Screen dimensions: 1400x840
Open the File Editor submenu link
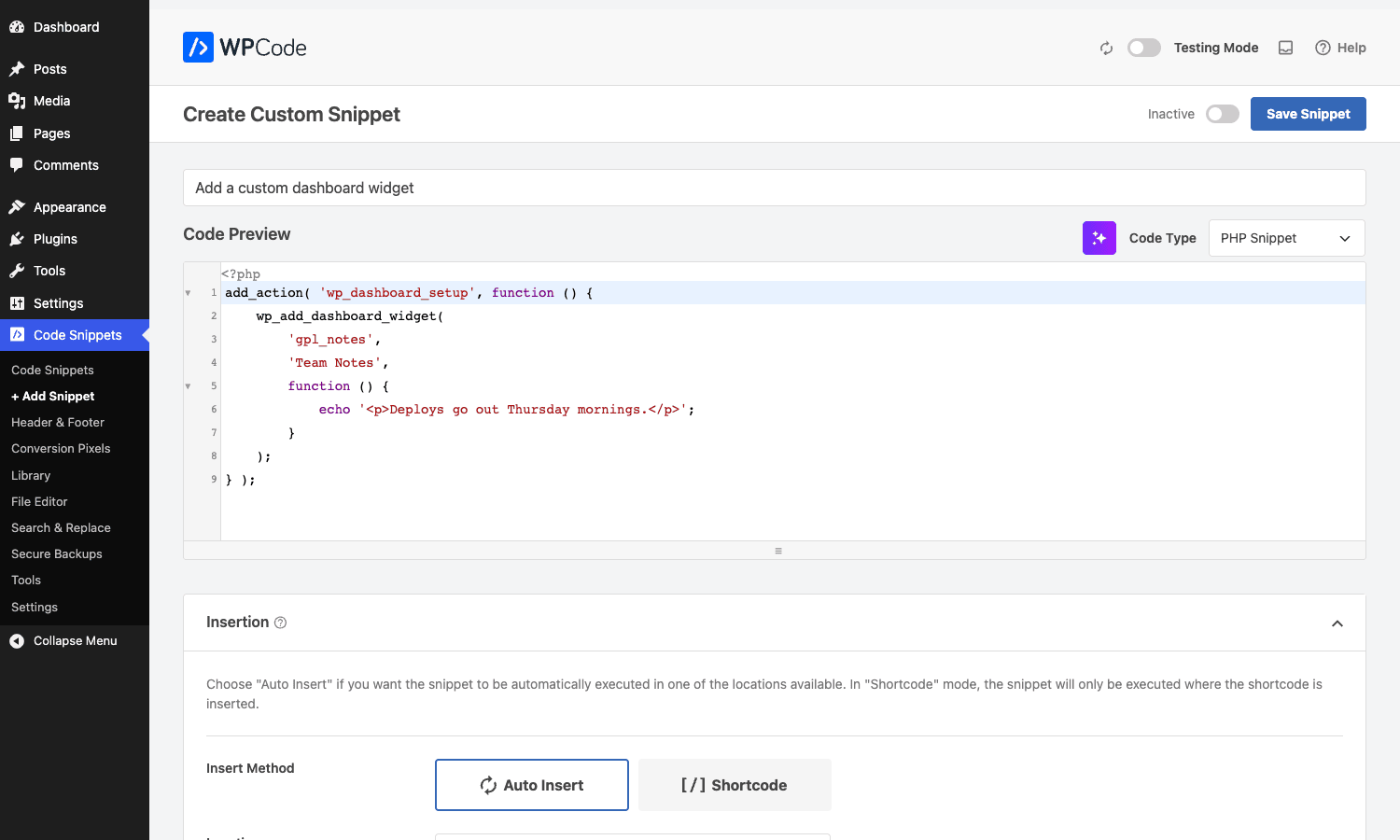(39, 502)
